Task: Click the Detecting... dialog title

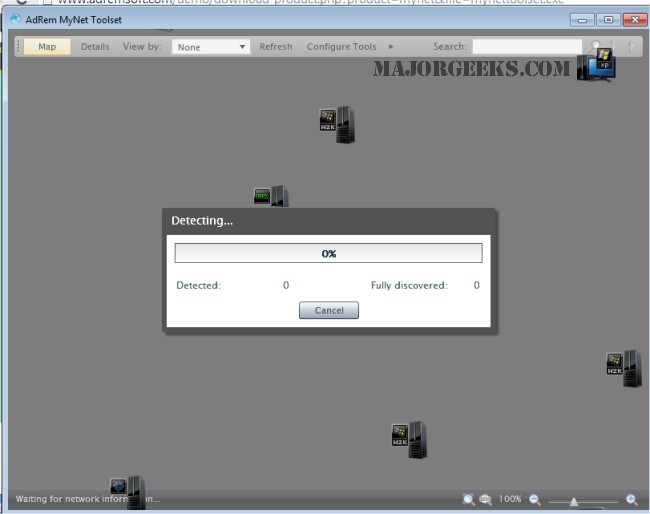Action: point(202,221)
